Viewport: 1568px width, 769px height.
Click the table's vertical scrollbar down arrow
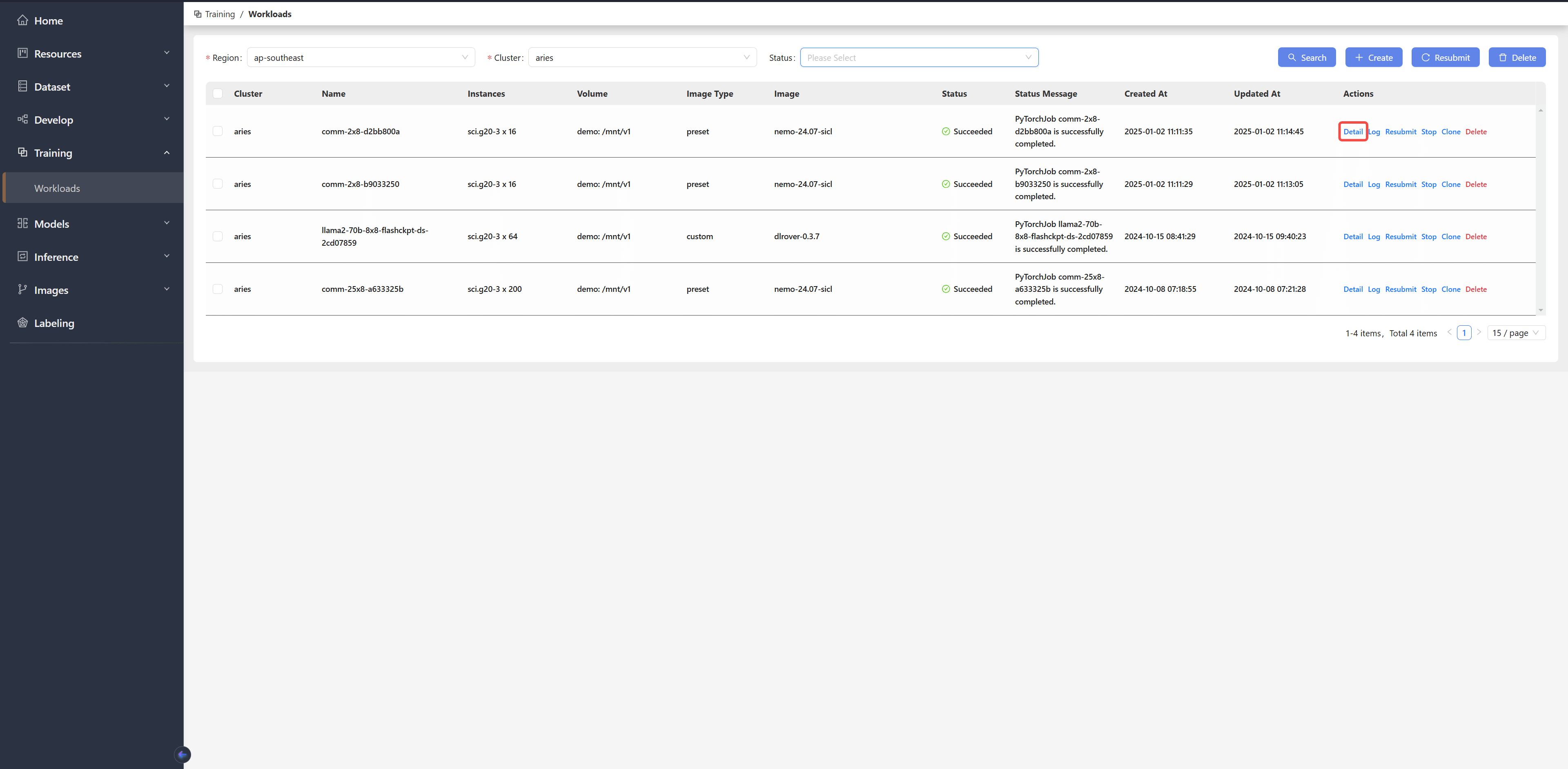(x=1541, y=311)
